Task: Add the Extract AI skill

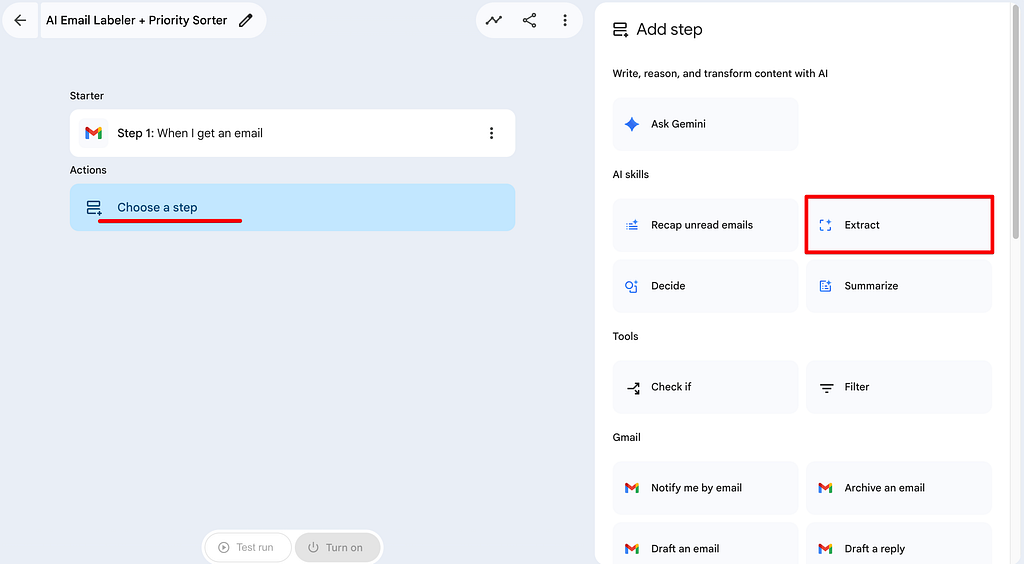Action: point(899,225)
